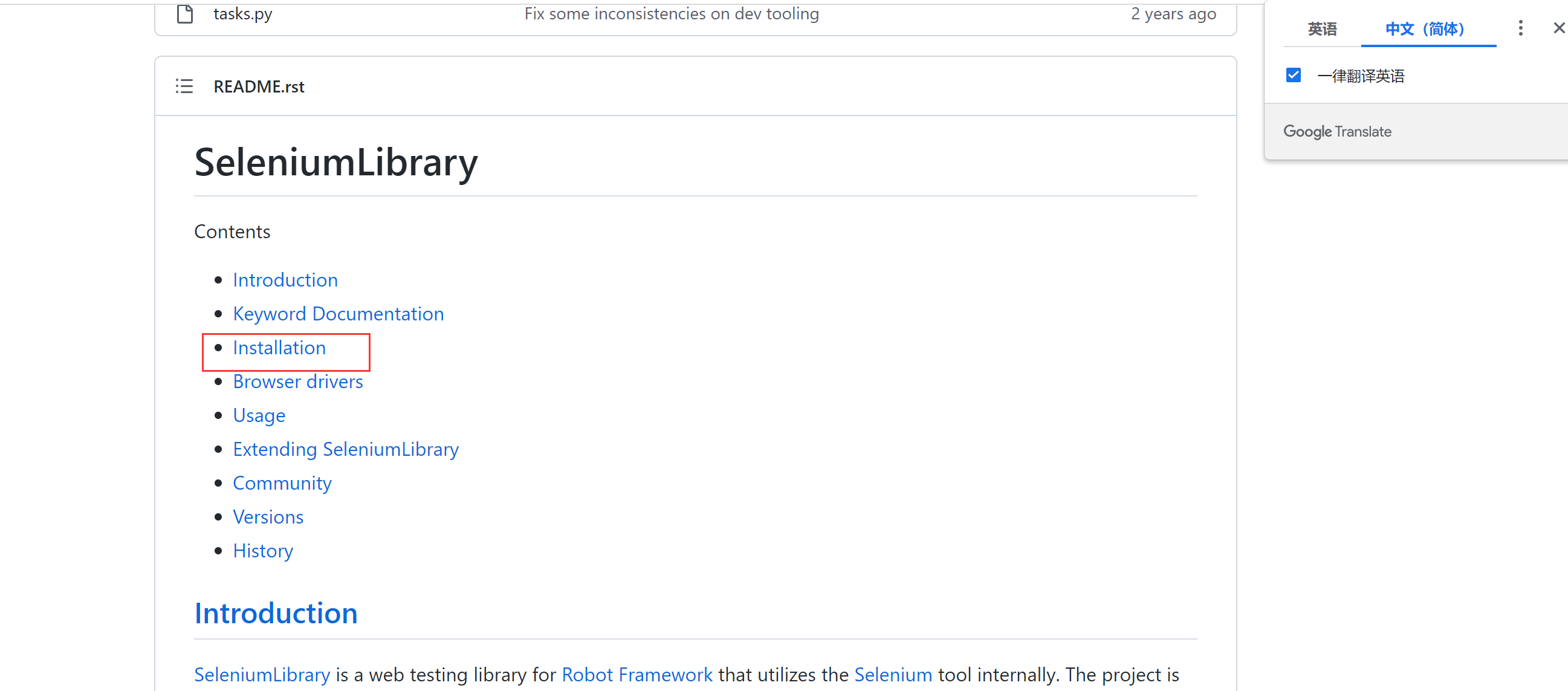The image size is (1568, 691).
Task: Go to Keyword Documentation section link
Action: [339, 314]
